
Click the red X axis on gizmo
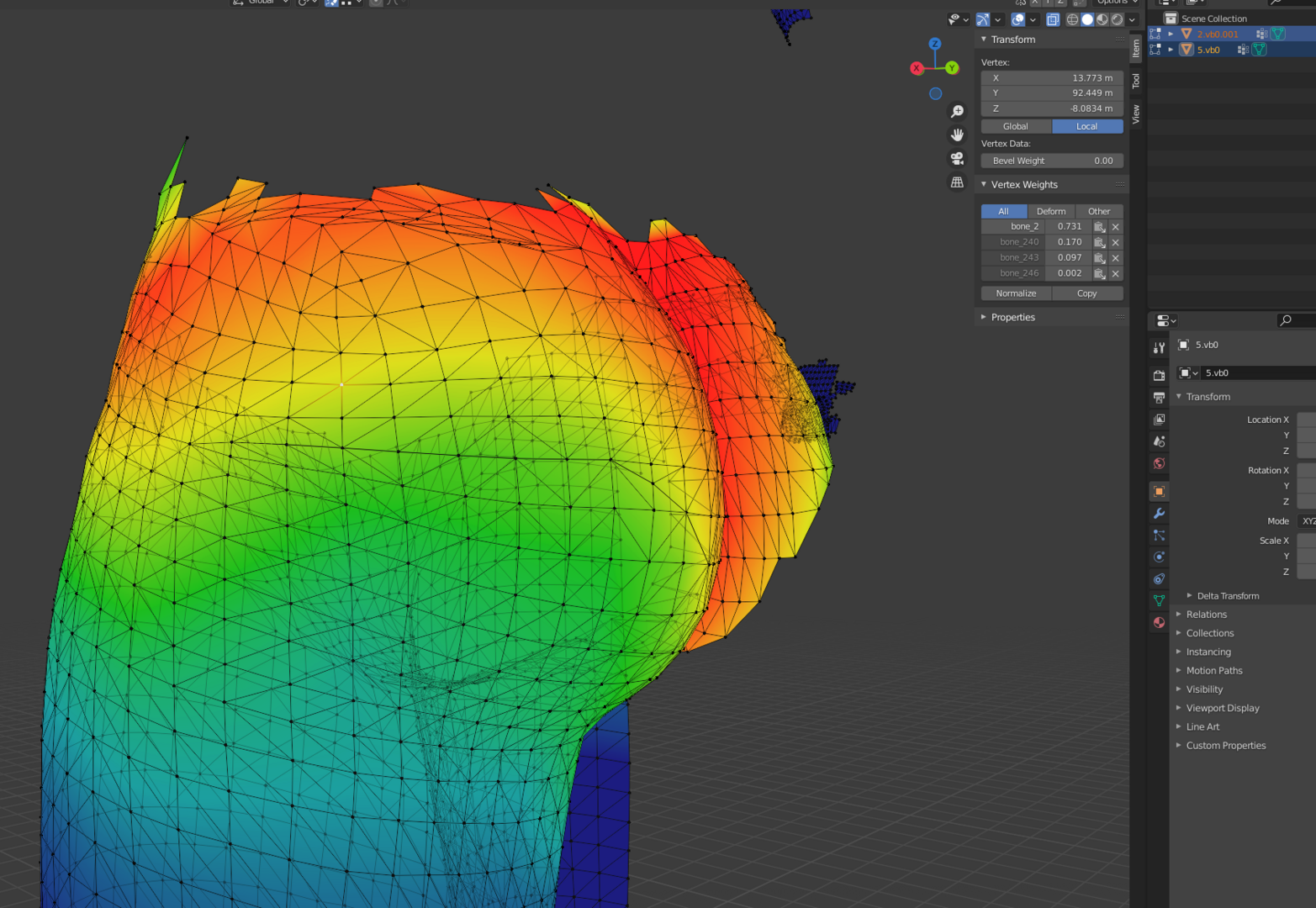point(917,68)
